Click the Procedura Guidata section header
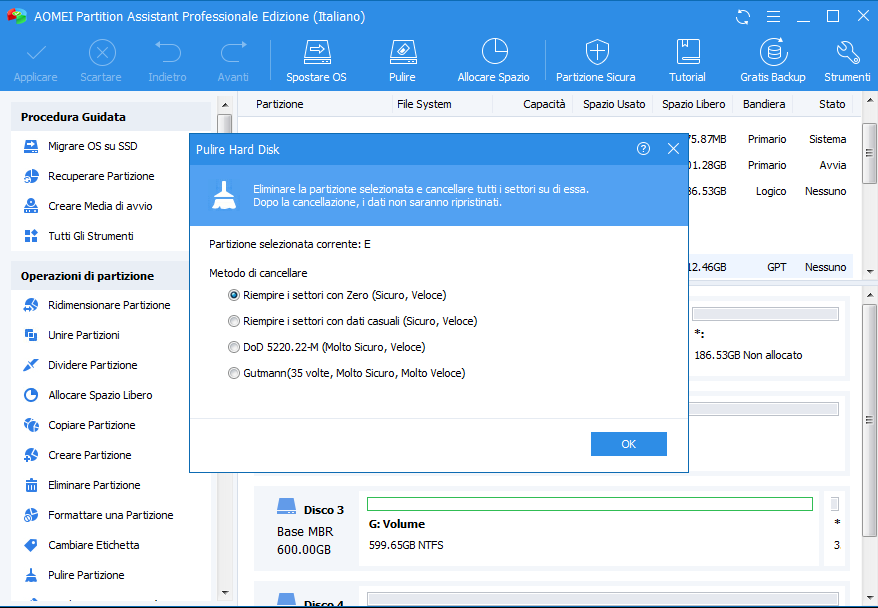Viewport: 878px width, 608px height. [111, 117]
